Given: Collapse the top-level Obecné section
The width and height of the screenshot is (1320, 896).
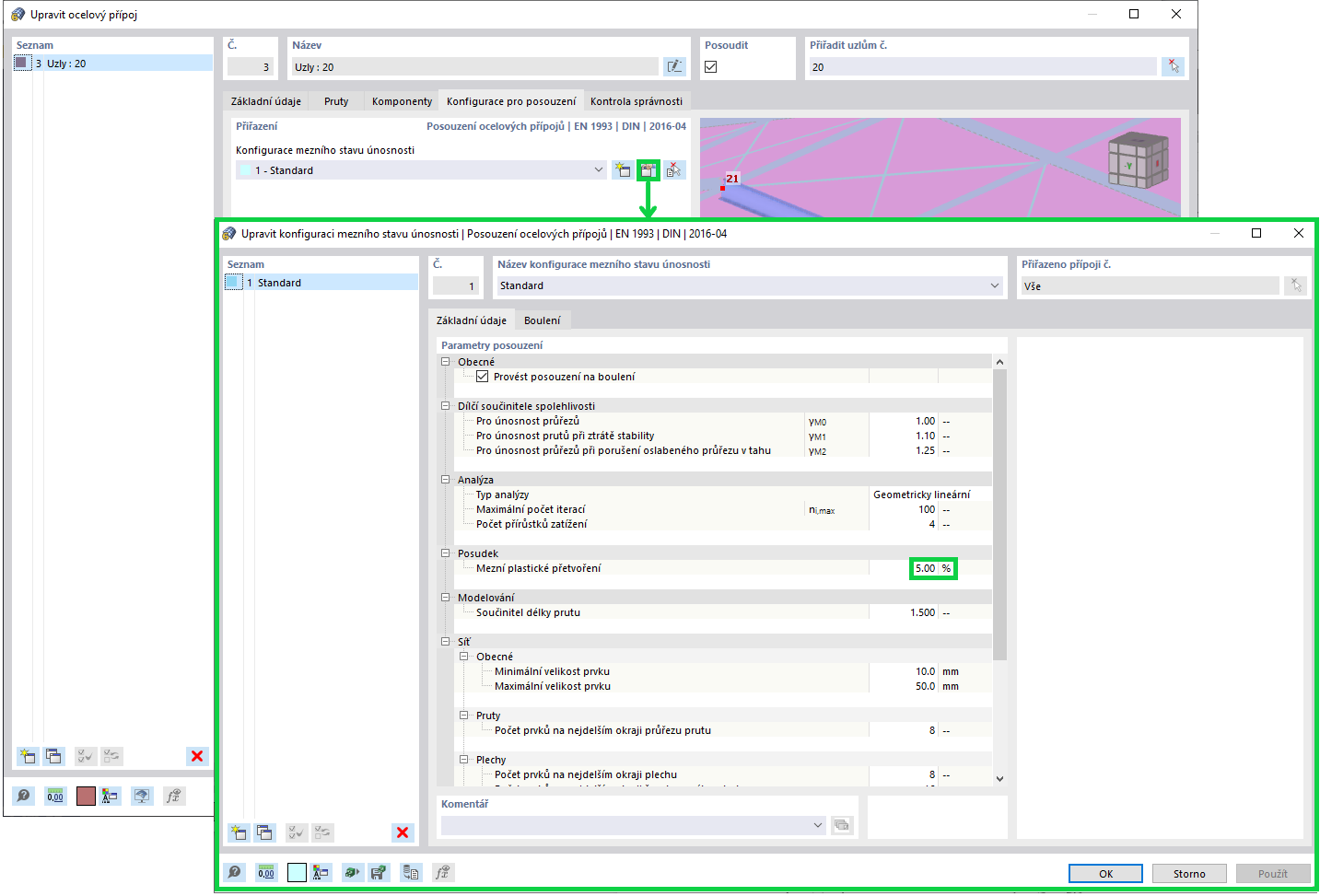Looking at the screenshot, I should click(446, 362).
